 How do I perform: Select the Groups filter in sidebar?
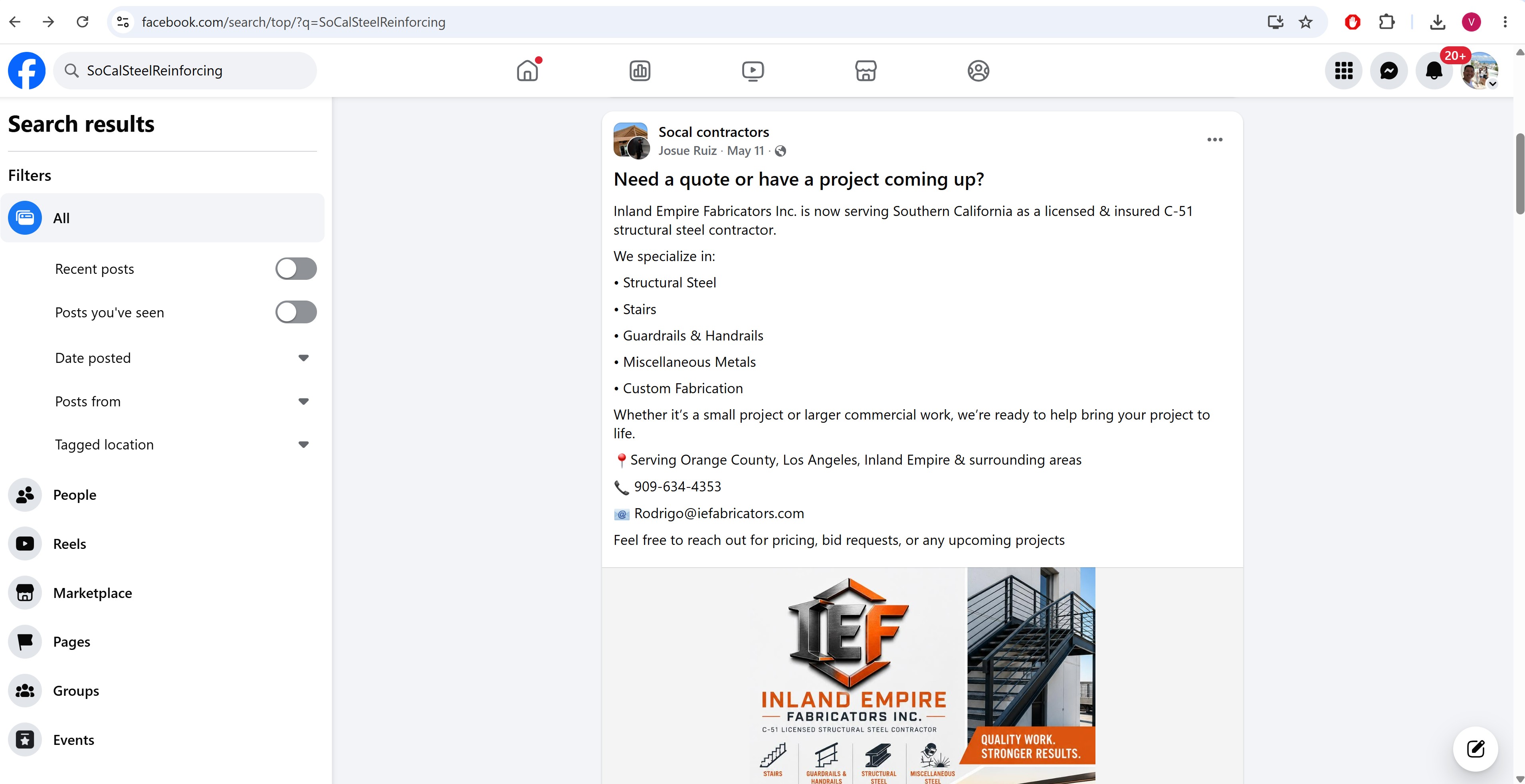coord(162,691)
